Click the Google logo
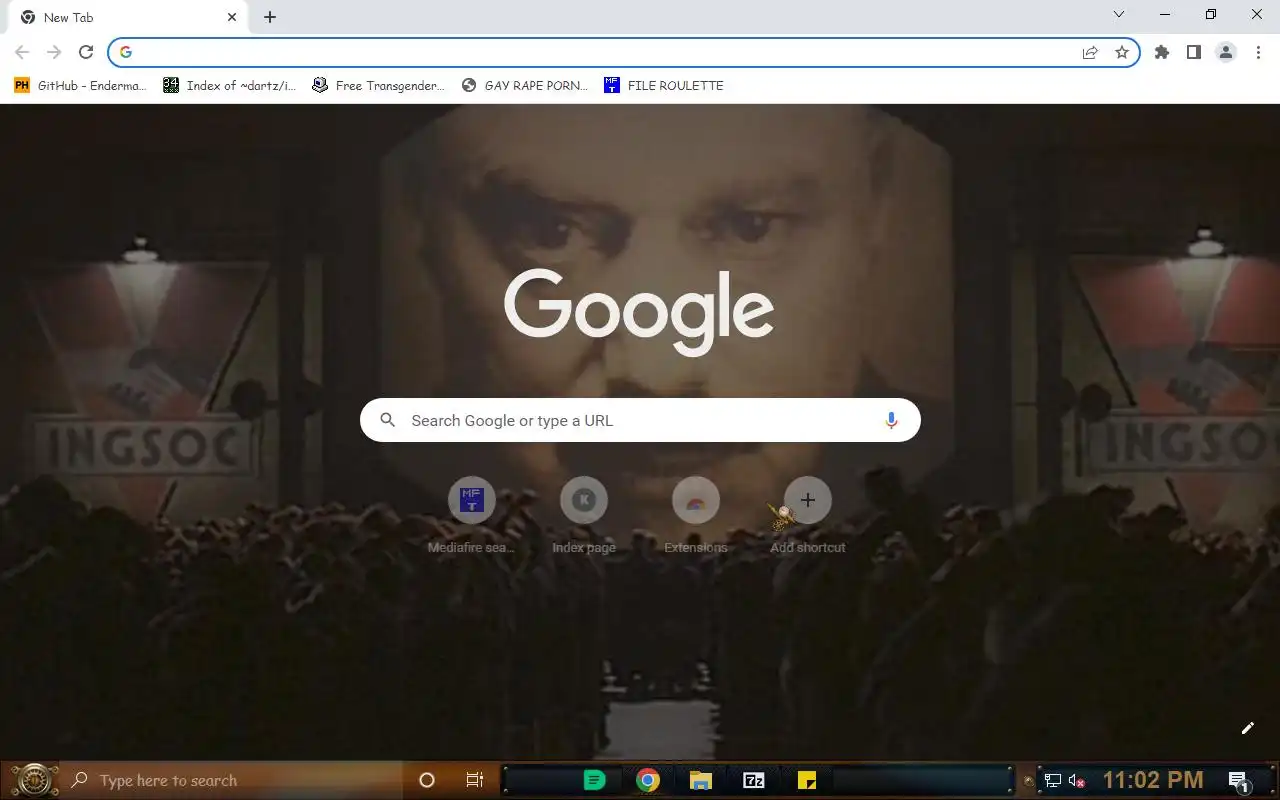The image size is (1280, 800). (x=639, y=311)
